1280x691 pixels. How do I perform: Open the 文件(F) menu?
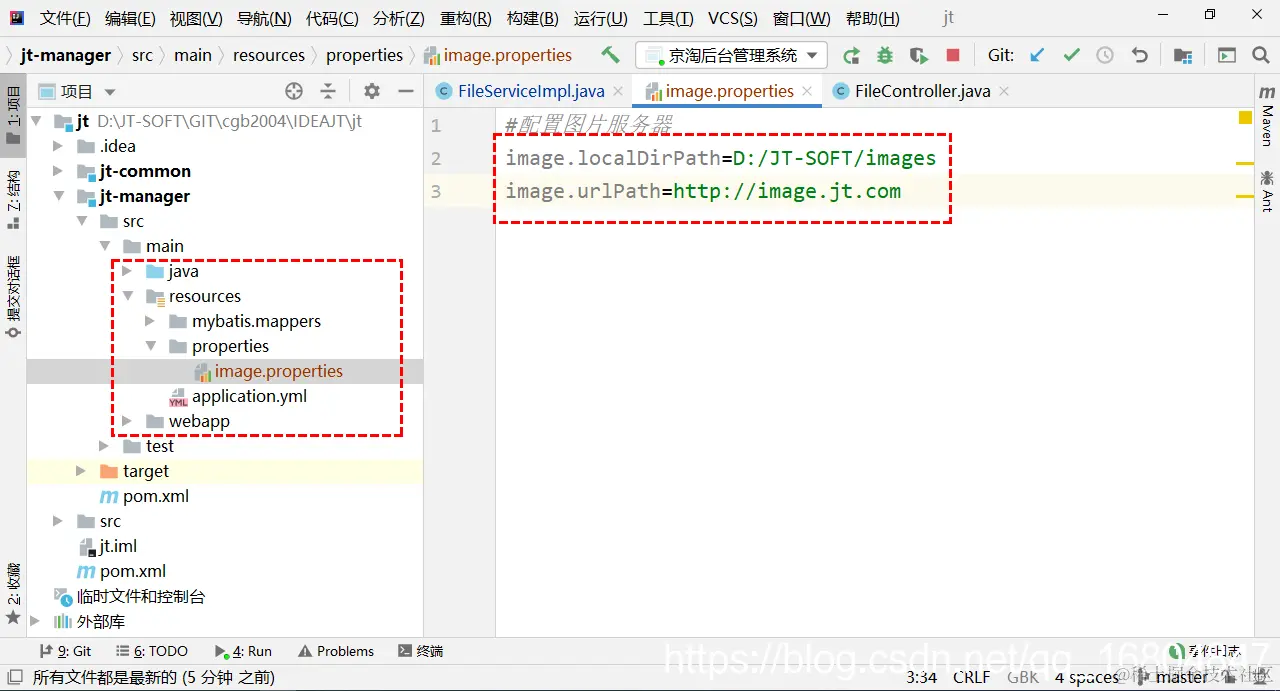coord(65,18)
